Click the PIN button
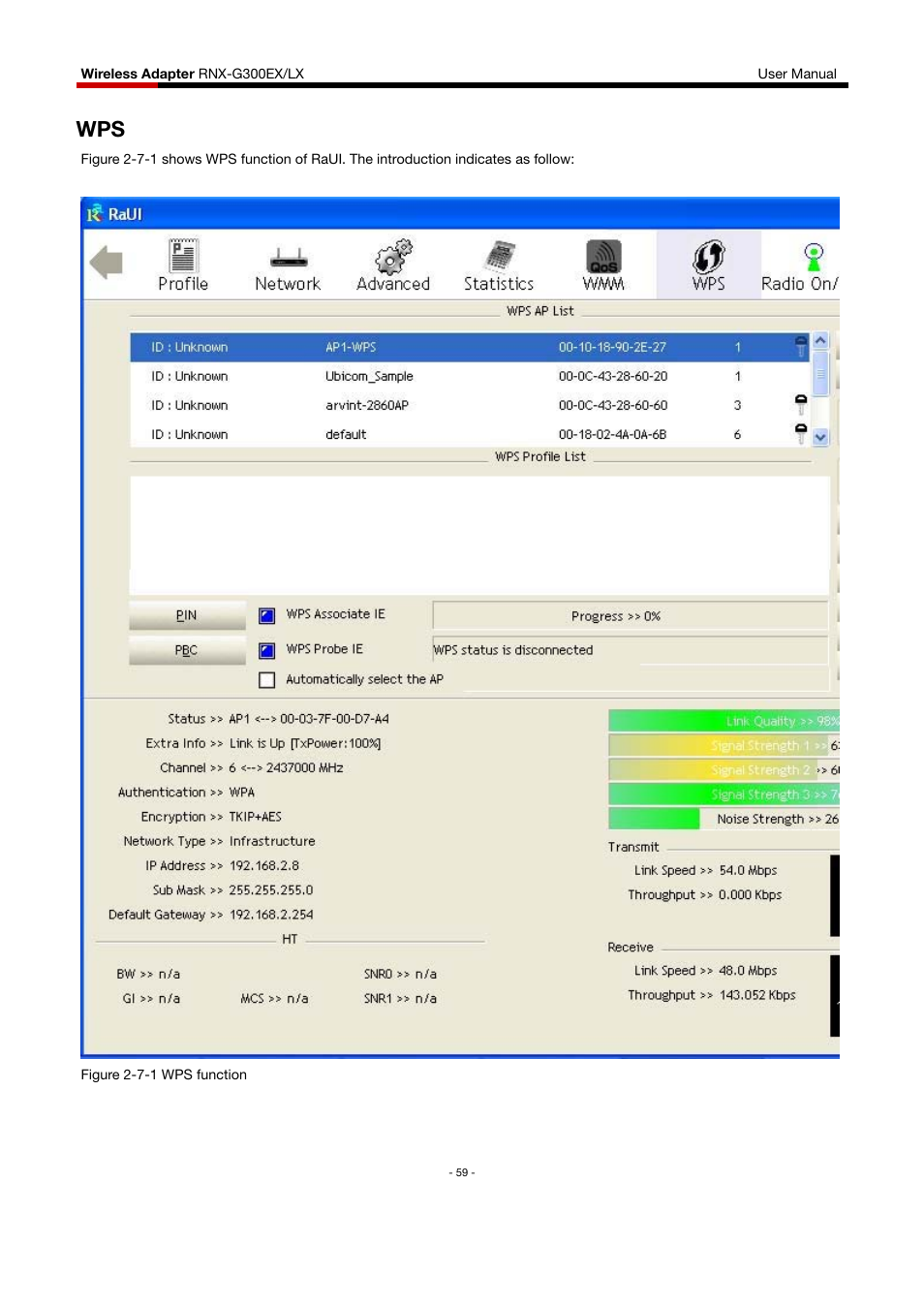924x1308 pixels. click(x=187, y=615)
